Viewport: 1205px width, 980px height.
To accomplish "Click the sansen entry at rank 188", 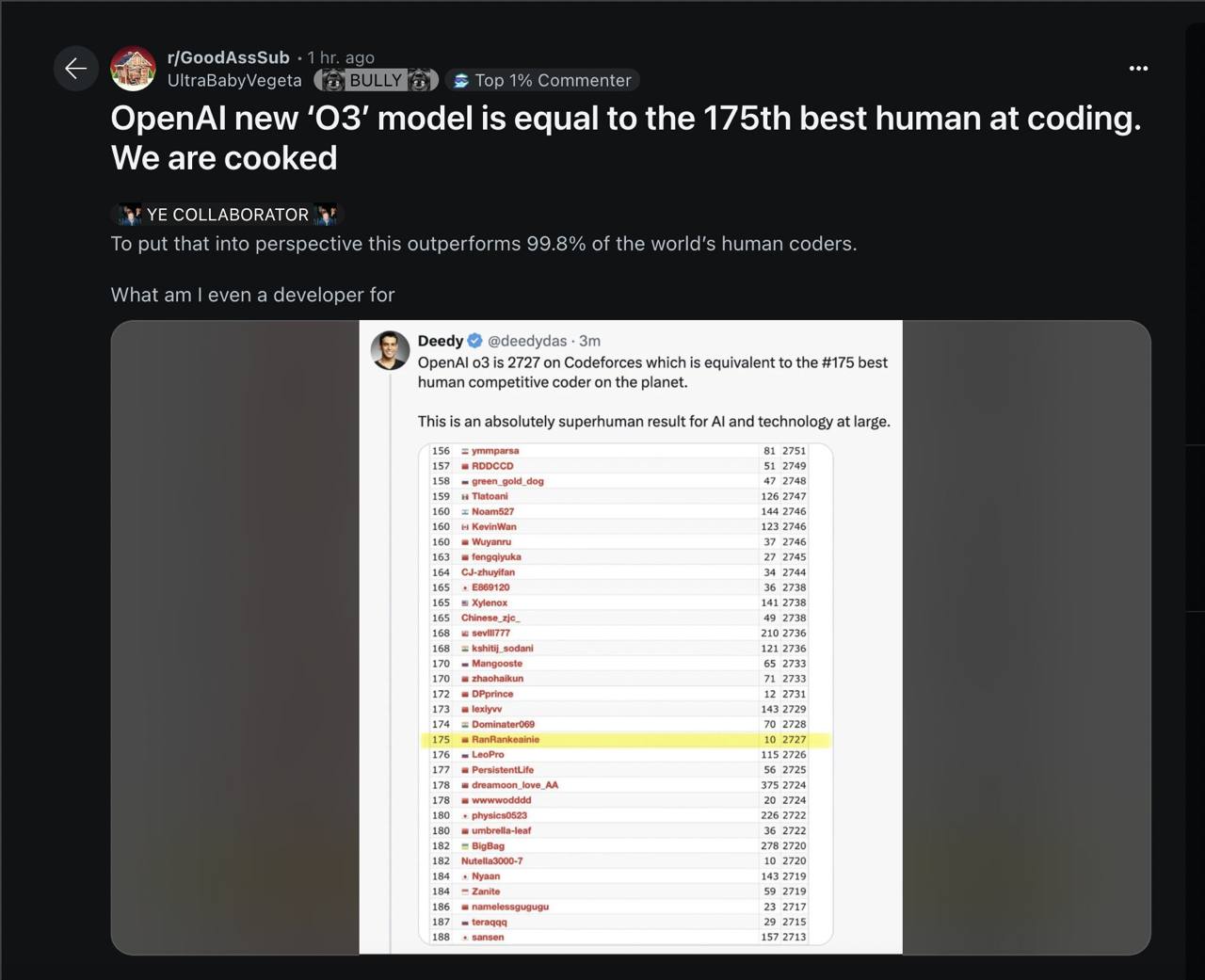I will pyautogui.click(x=488, y=938).
